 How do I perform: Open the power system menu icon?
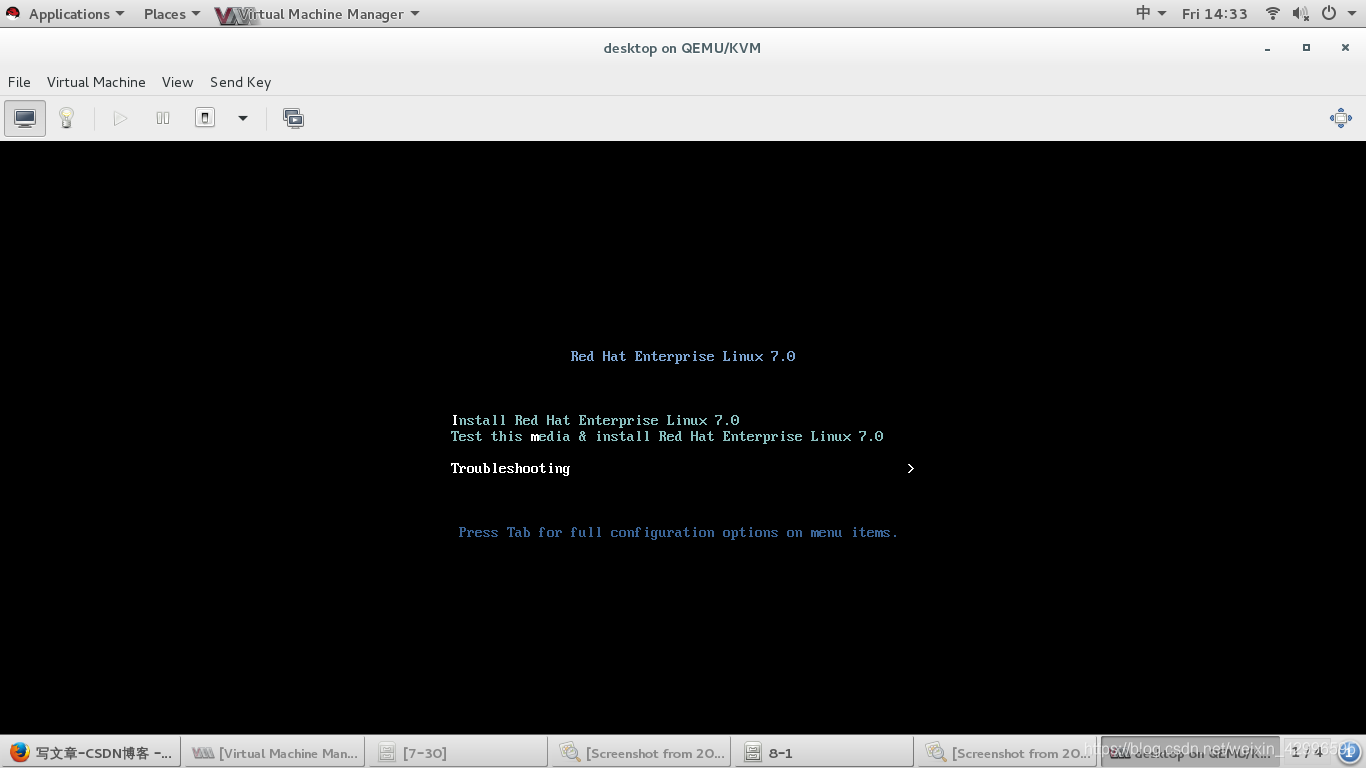(x=1329, y=13)
